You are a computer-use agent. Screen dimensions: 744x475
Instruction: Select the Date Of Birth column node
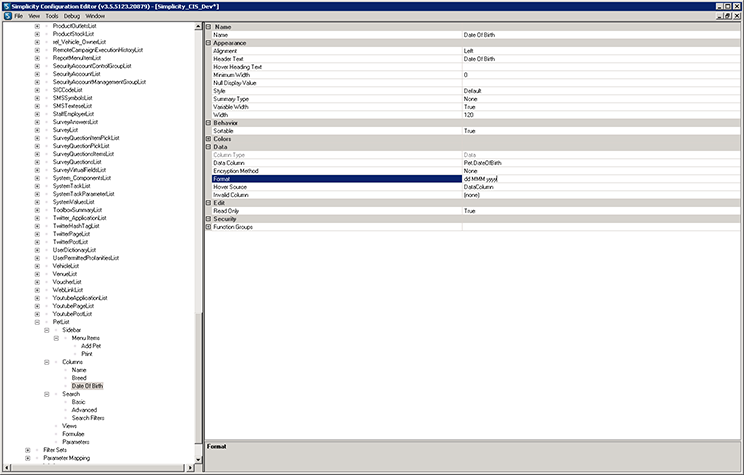tap(87, 386)
